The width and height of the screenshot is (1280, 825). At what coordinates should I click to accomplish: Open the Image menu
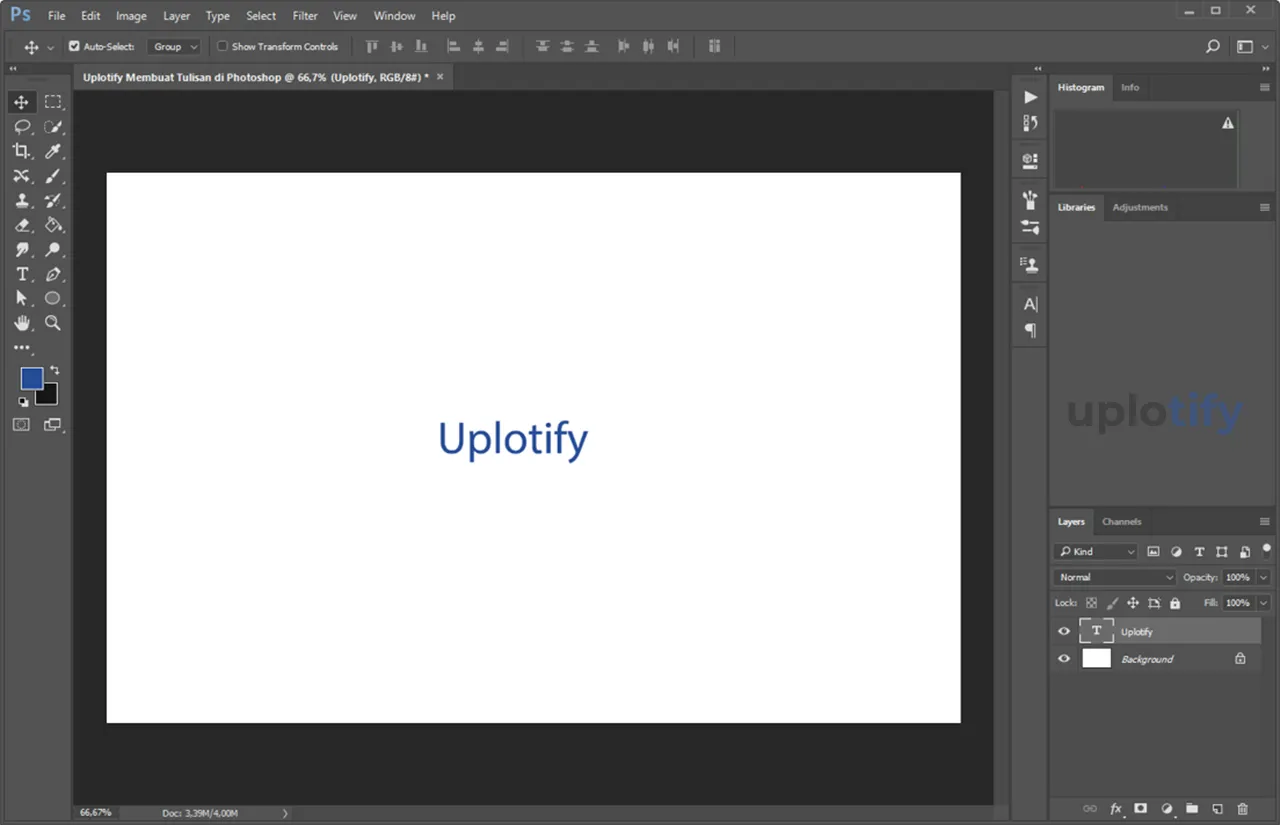(131, 16)
